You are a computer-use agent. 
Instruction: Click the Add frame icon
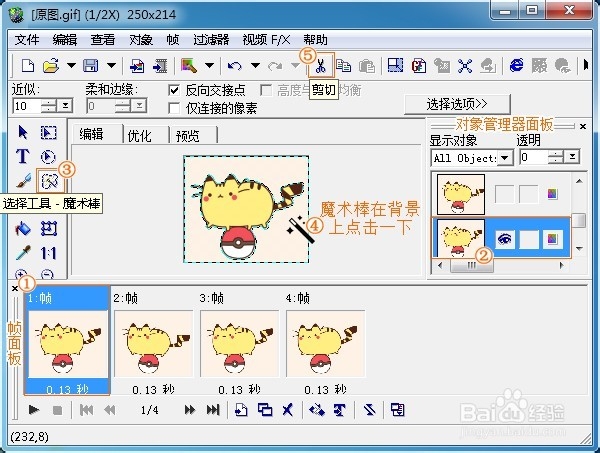(241, 410)
